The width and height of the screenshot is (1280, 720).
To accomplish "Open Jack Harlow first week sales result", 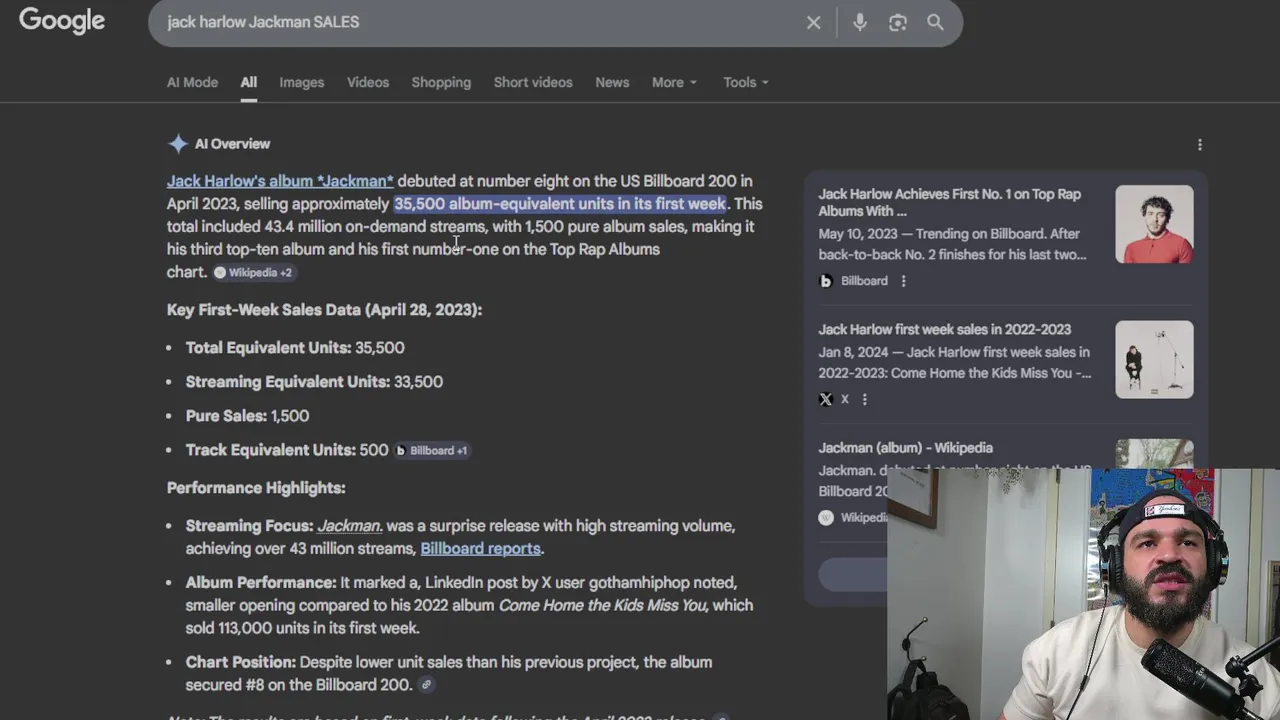I will pos(944,329).
